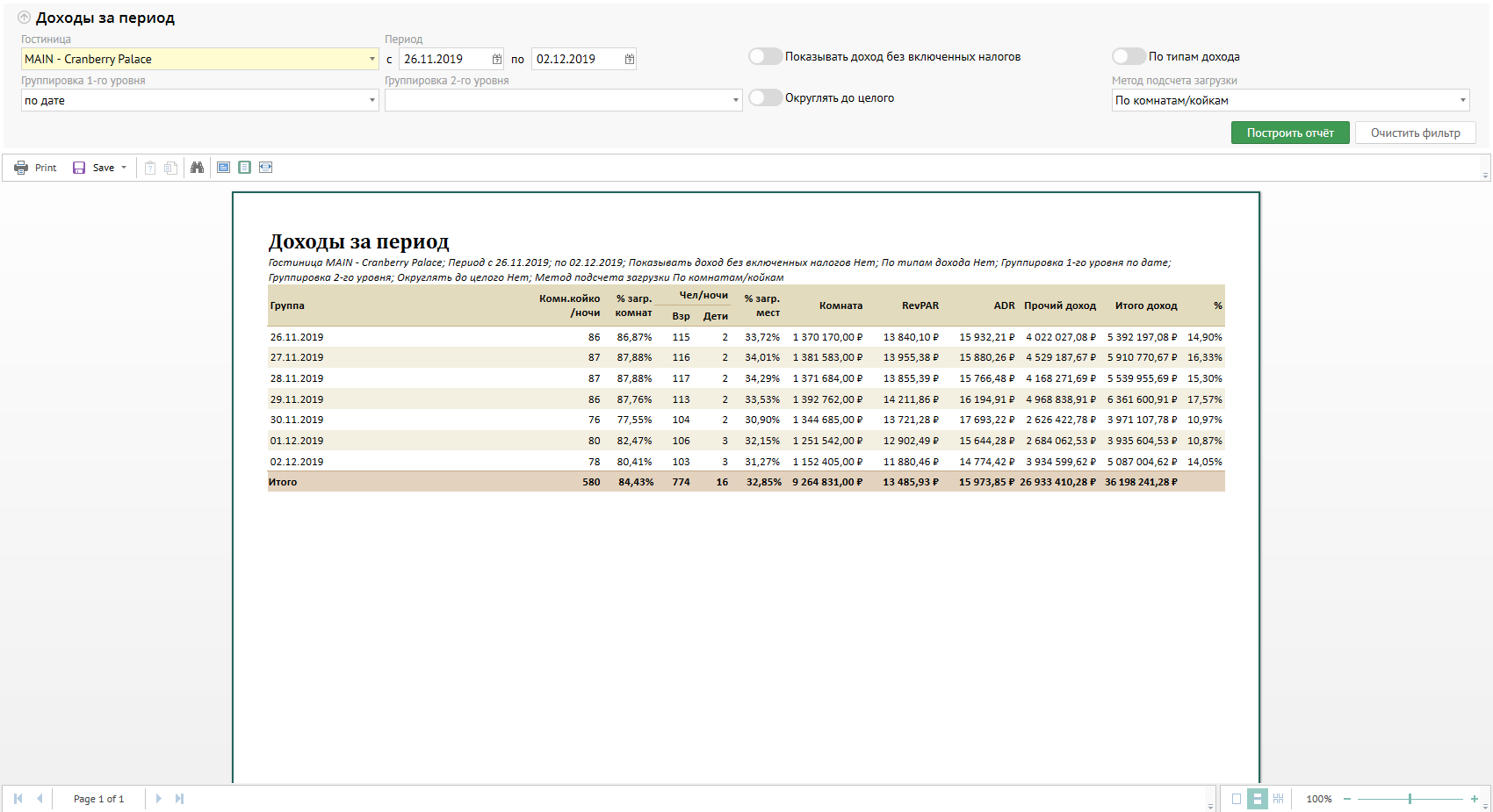Screen dimensions: 1493x812
Task: Expand the Группировка 2-го уровня dropdown
Action: 736,100
